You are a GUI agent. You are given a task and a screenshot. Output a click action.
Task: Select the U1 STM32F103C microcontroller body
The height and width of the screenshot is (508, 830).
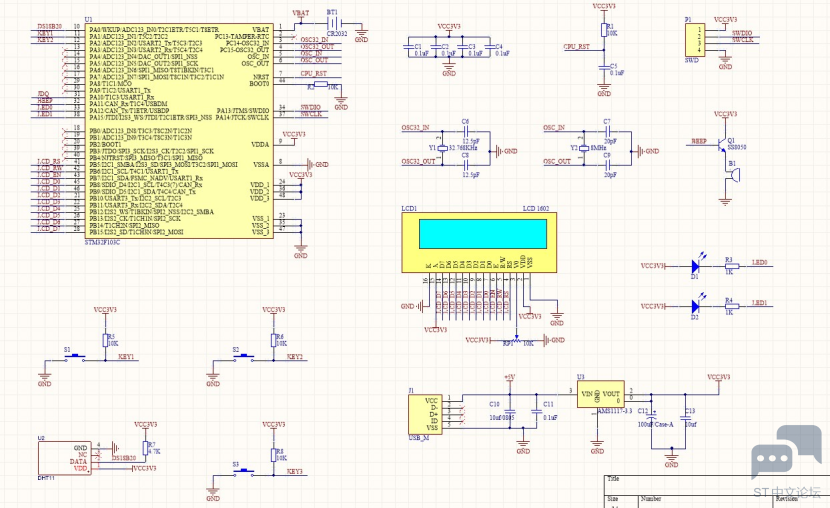pyautogui.click(x=179, y=131)
